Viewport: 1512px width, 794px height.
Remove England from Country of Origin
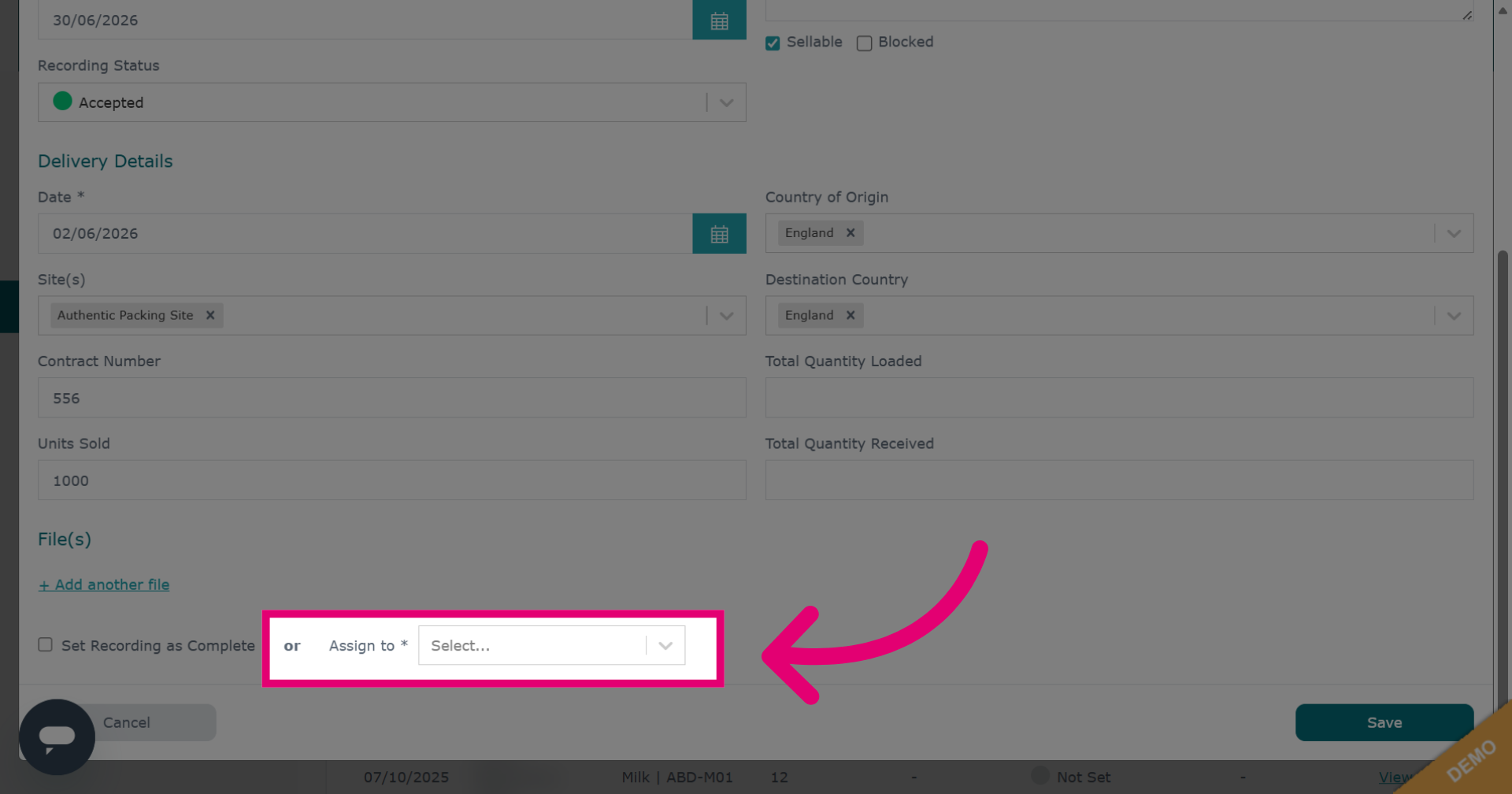(x=850, y=233)
